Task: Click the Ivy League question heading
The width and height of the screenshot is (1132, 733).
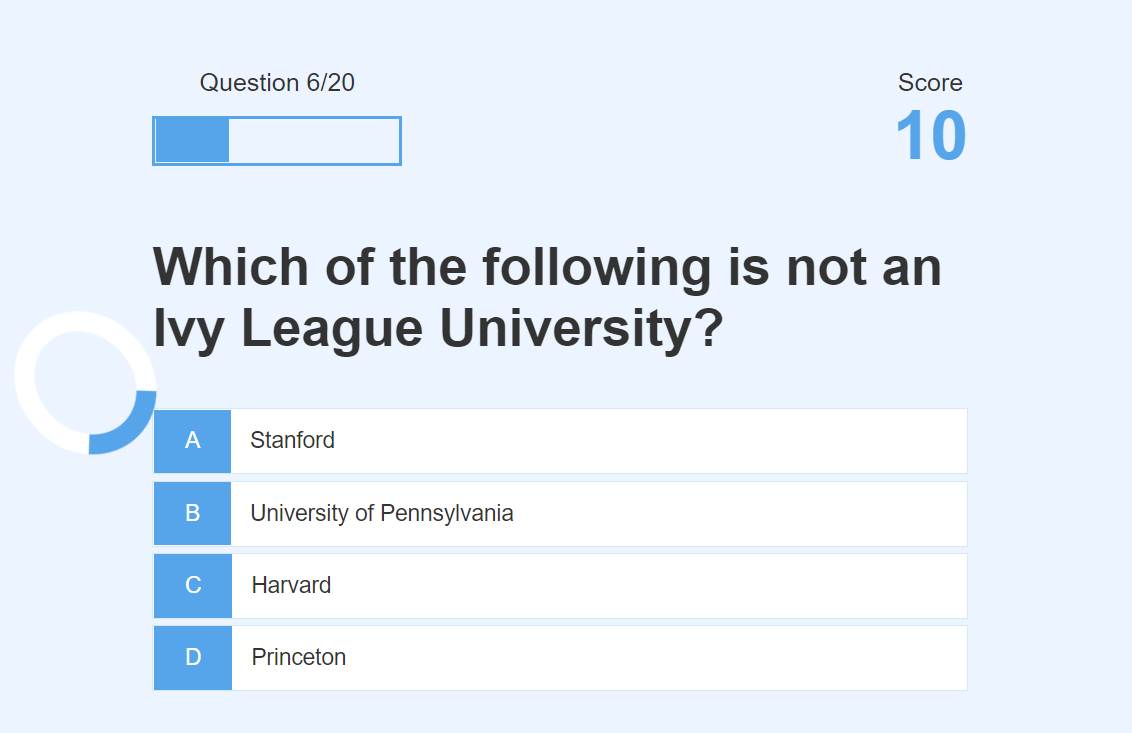Action: click(547, 297)
